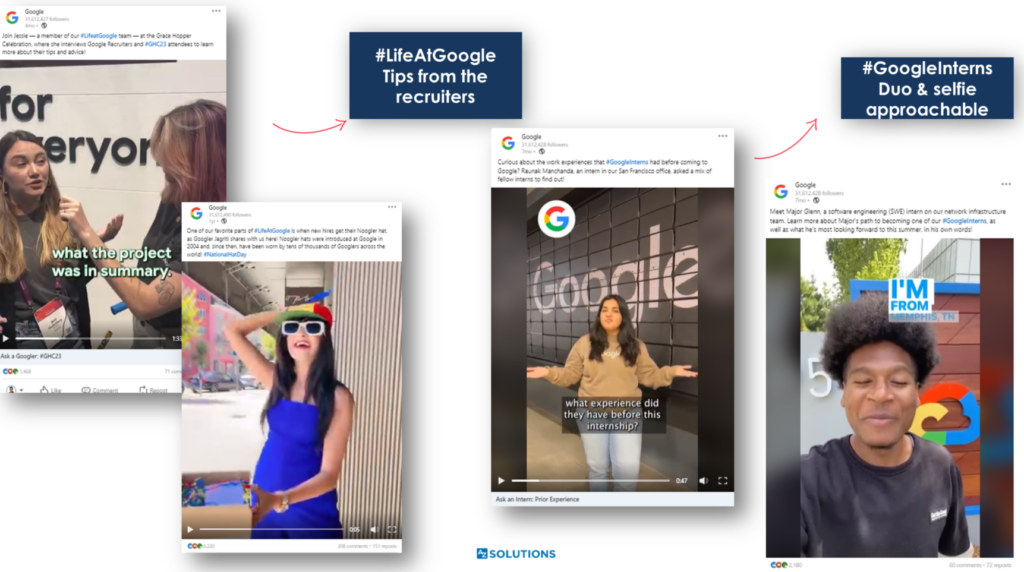Click #GoogleInterns hashtag in Raunak Manchanda post

point(627,162)
